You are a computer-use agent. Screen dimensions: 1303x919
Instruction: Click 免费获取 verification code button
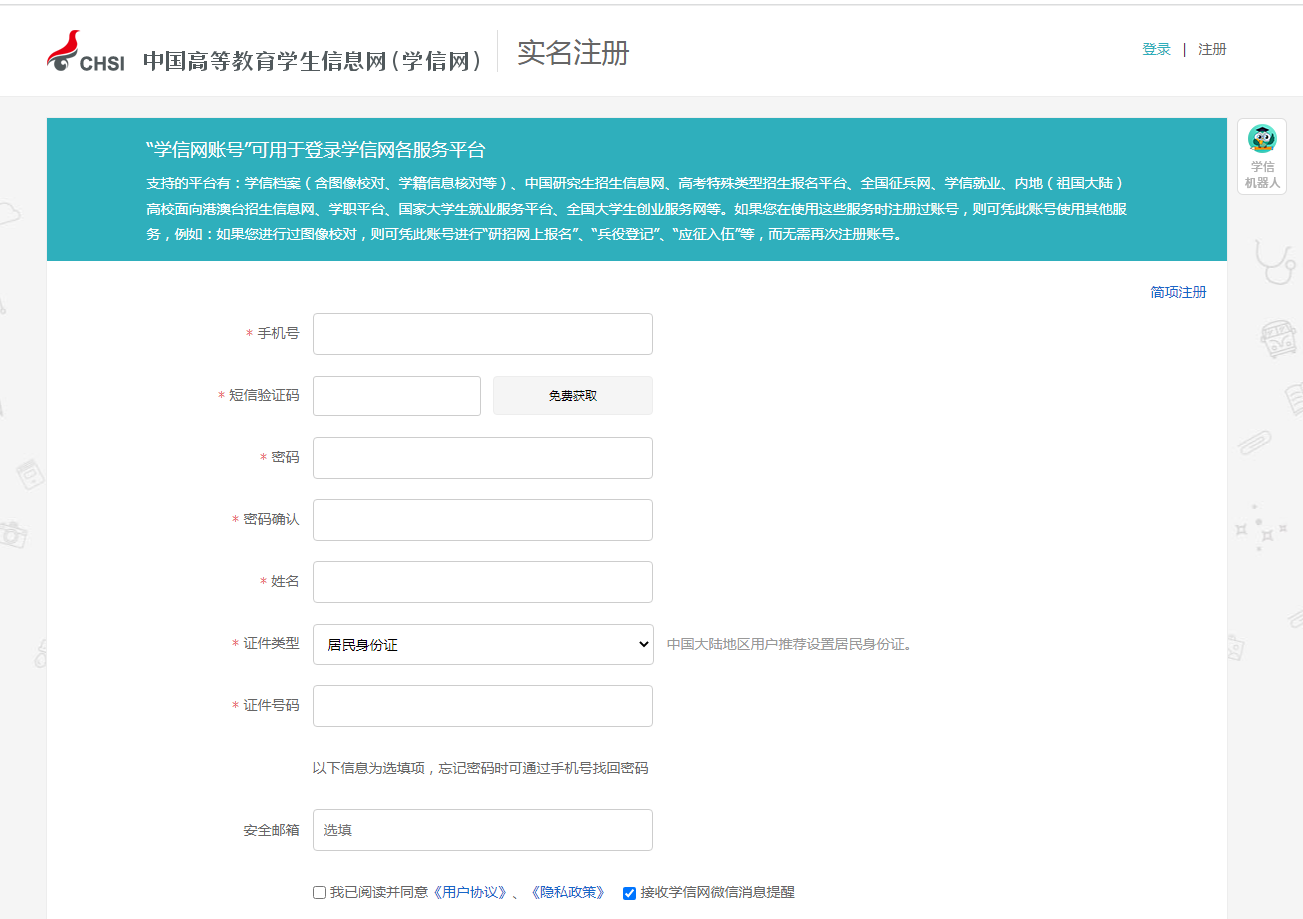pos(573,396)
